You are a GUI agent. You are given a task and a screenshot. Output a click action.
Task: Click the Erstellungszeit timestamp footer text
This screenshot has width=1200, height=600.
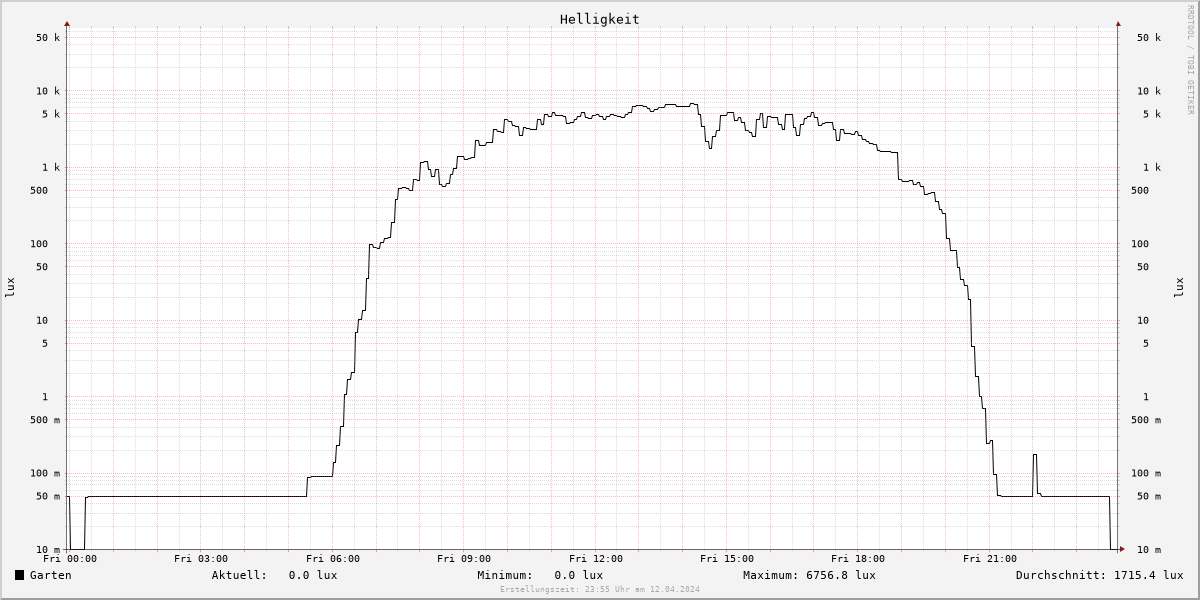coord(600,590)
